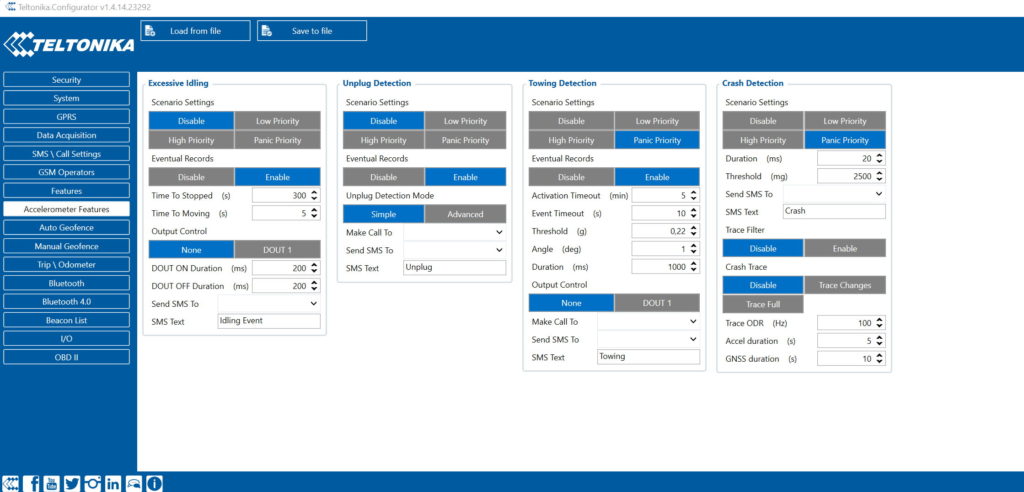This screenshot has width=1024, height=492.
Task: Click the Save to file button
Action: [312, 31]
